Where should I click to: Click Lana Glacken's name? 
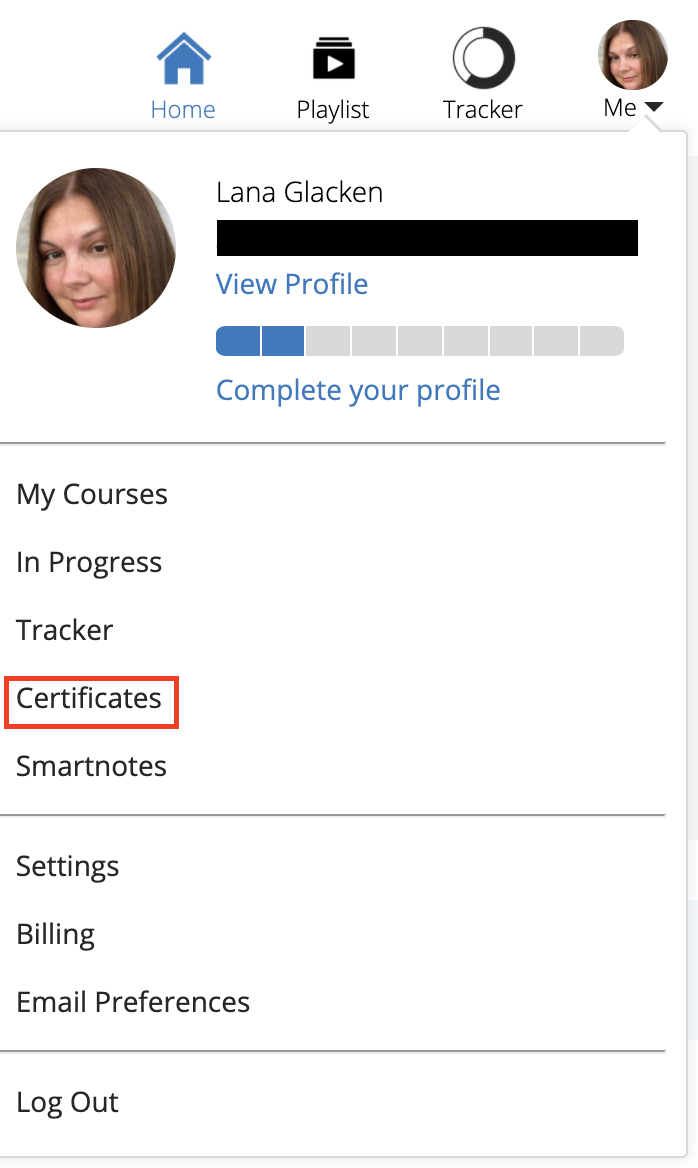click(x=299, y=192)
